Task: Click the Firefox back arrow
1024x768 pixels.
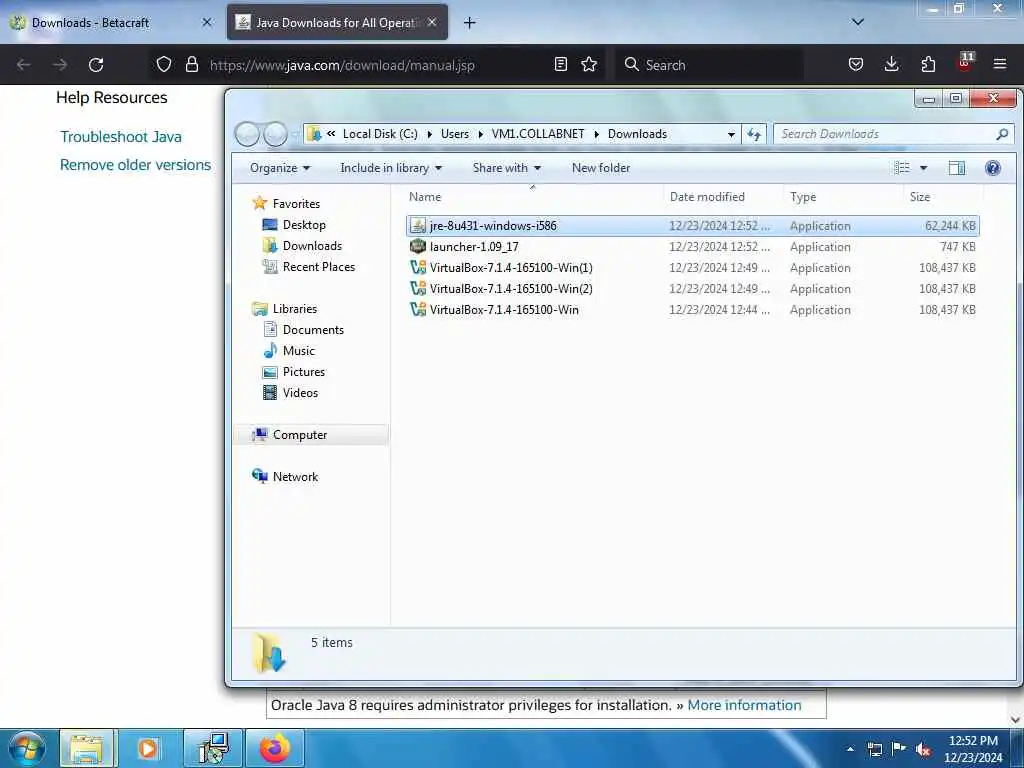Action: coord(24,65)
